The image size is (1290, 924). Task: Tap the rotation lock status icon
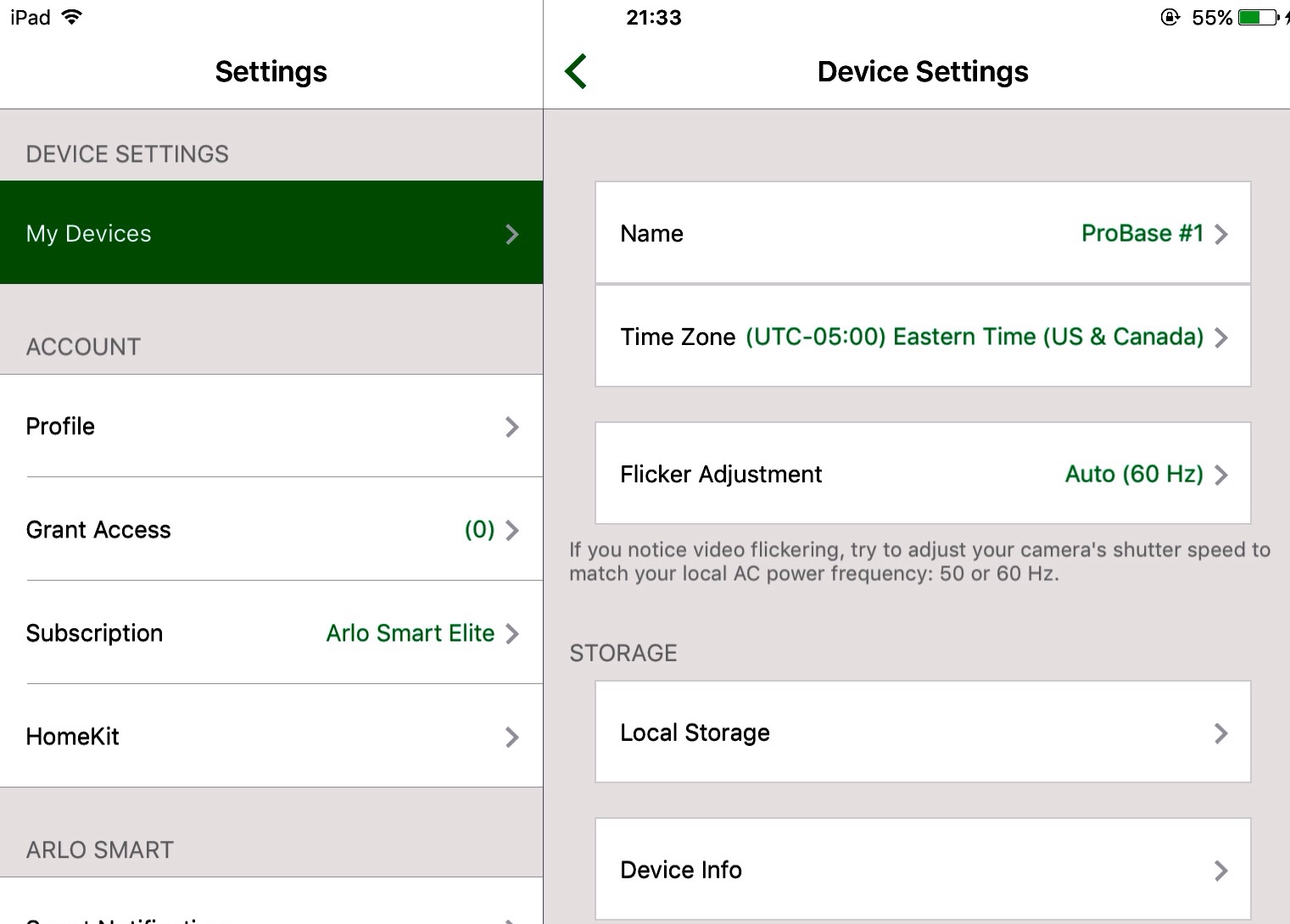(x=1170, y=17)
